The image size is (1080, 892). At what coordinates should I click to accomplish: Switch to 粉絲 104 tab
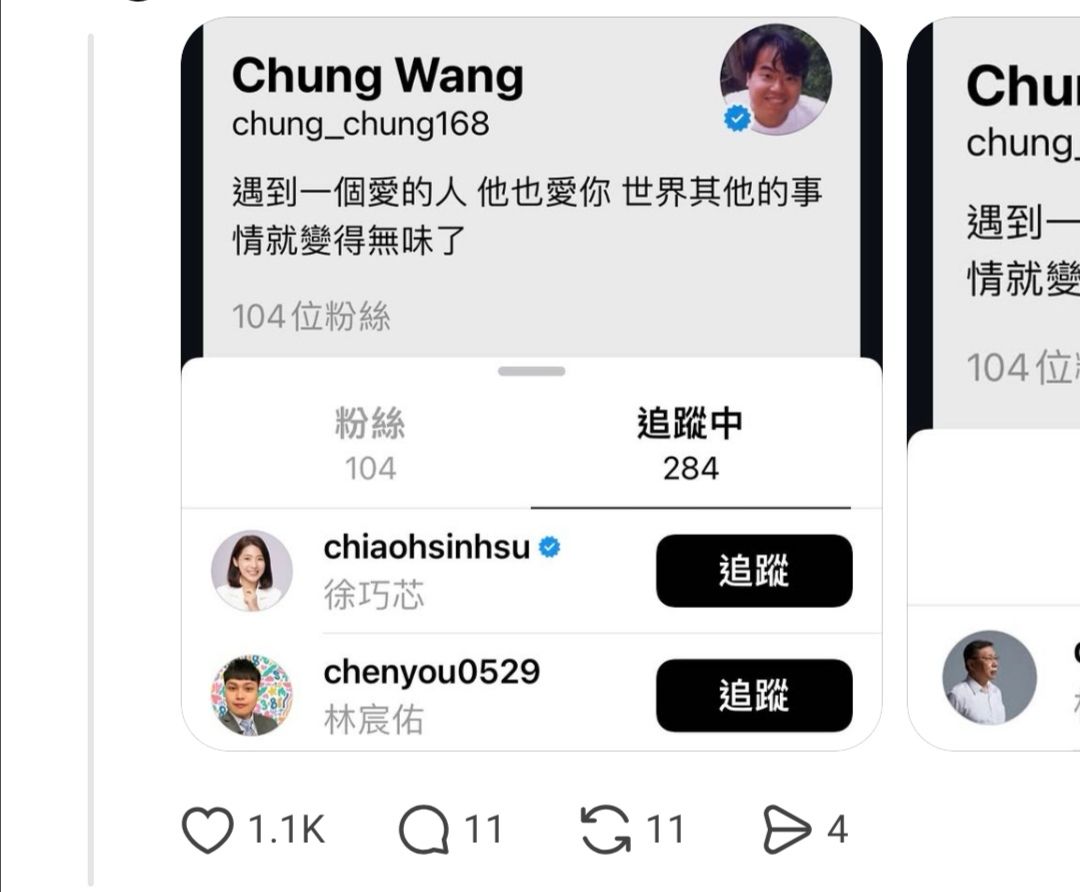click(x=370, y=444)
